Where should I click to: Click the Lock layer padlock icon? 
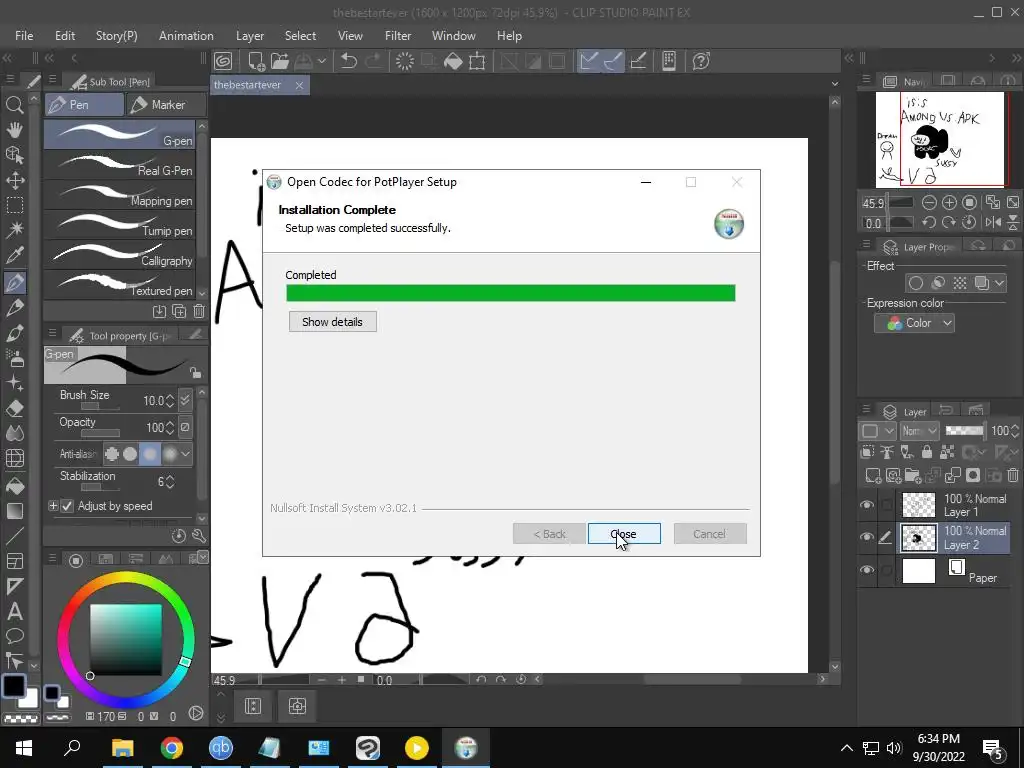[927, 451]
